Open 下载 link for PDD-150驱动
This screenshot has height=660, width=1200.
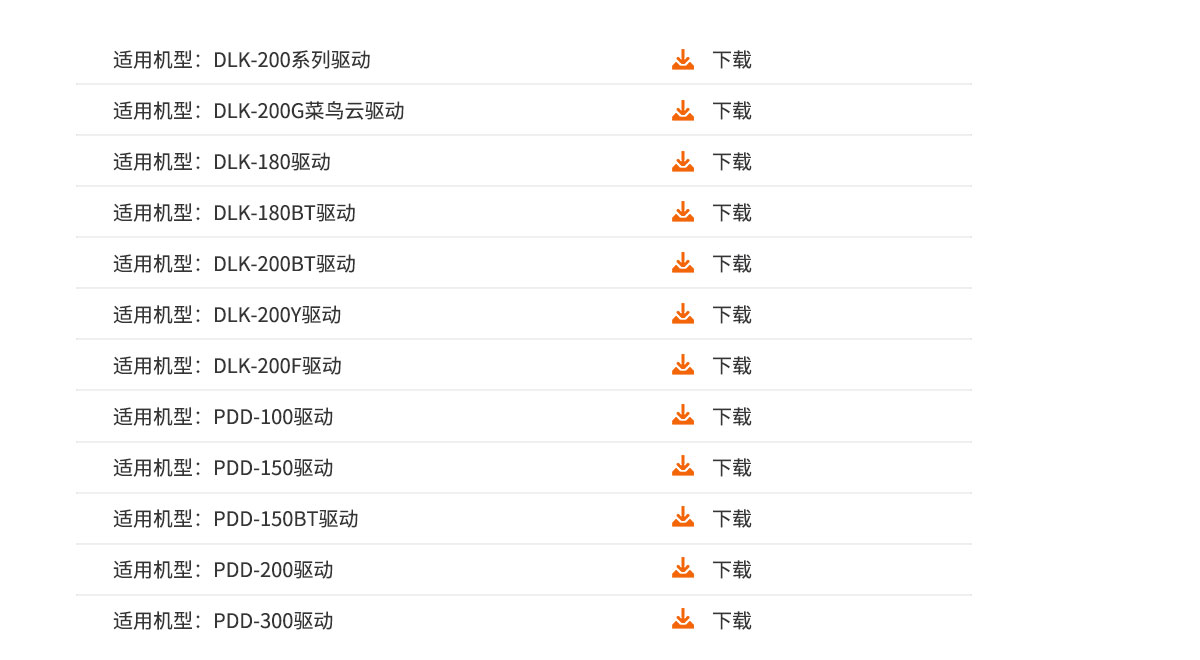pyautogui.click(x=732, y=468)
